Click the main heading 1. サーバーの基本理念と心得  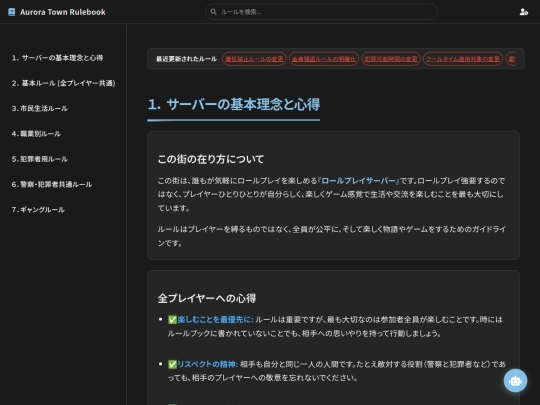(234, 104)
